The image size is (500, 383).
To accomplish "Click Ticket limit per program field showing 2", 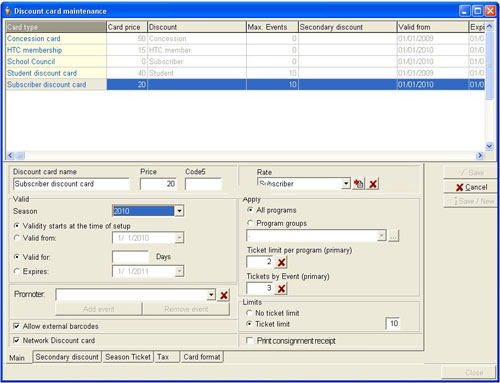I will coord(260,262).
